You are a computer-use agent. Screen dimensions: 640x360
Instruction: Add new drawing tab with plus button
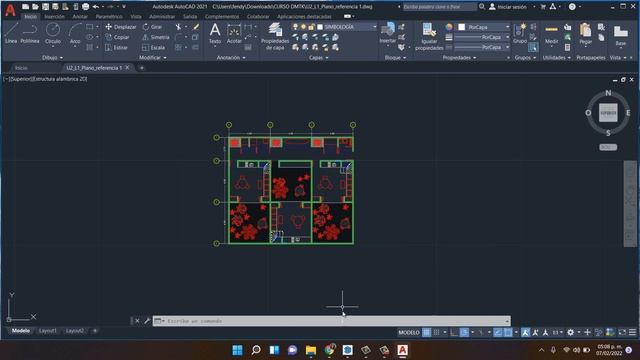click(x=142, y=68)
